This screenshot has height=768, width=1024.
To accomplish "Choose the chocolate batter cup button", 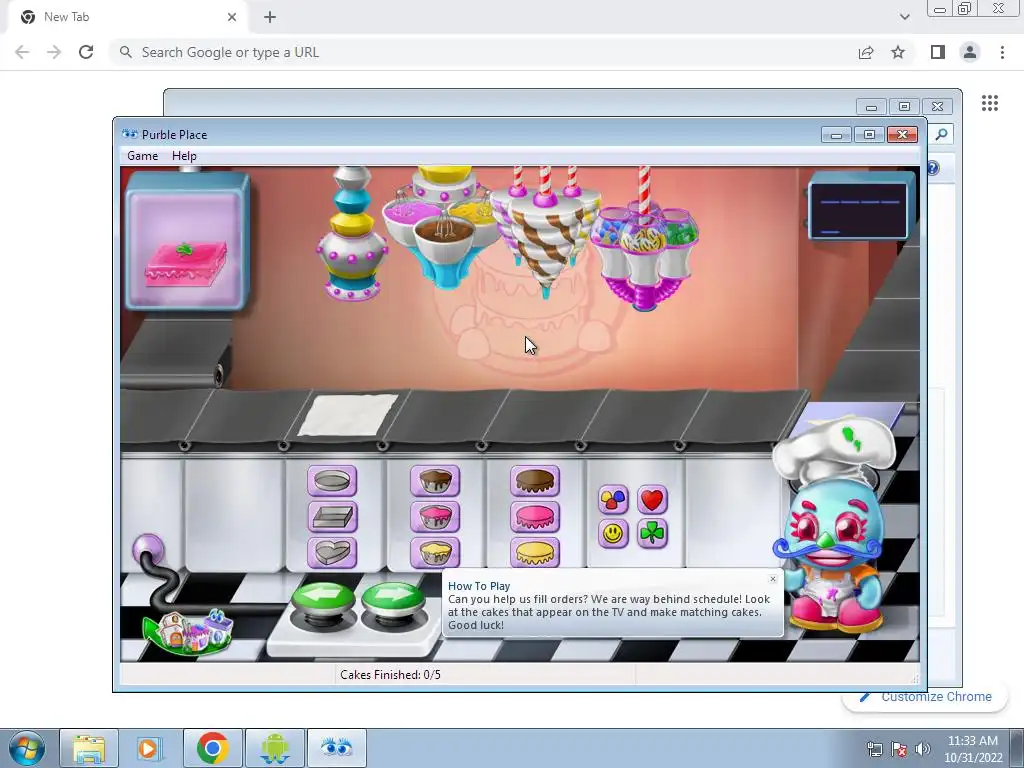I will (x=435, y=481).
